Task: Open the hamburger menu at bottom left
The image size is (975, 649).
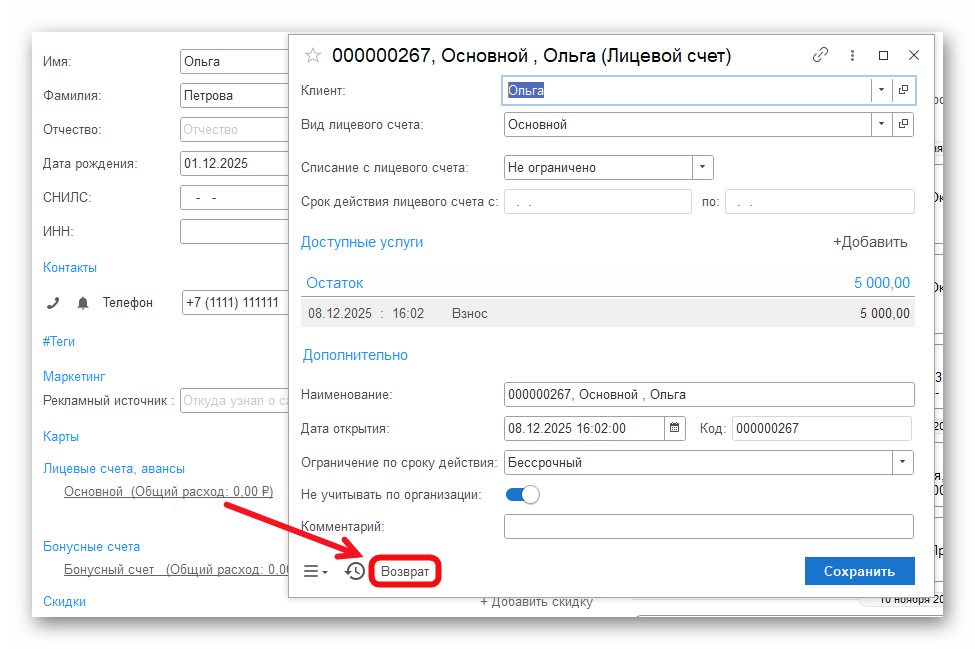Action: click(x=315, y=571)
